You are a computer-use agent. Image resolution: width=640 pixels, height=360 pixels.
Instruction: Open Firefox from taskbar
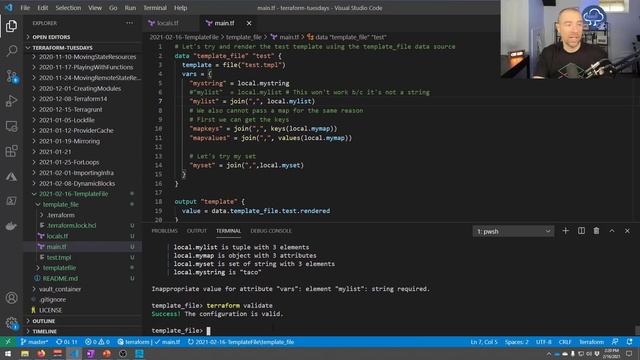click(41, 353)
